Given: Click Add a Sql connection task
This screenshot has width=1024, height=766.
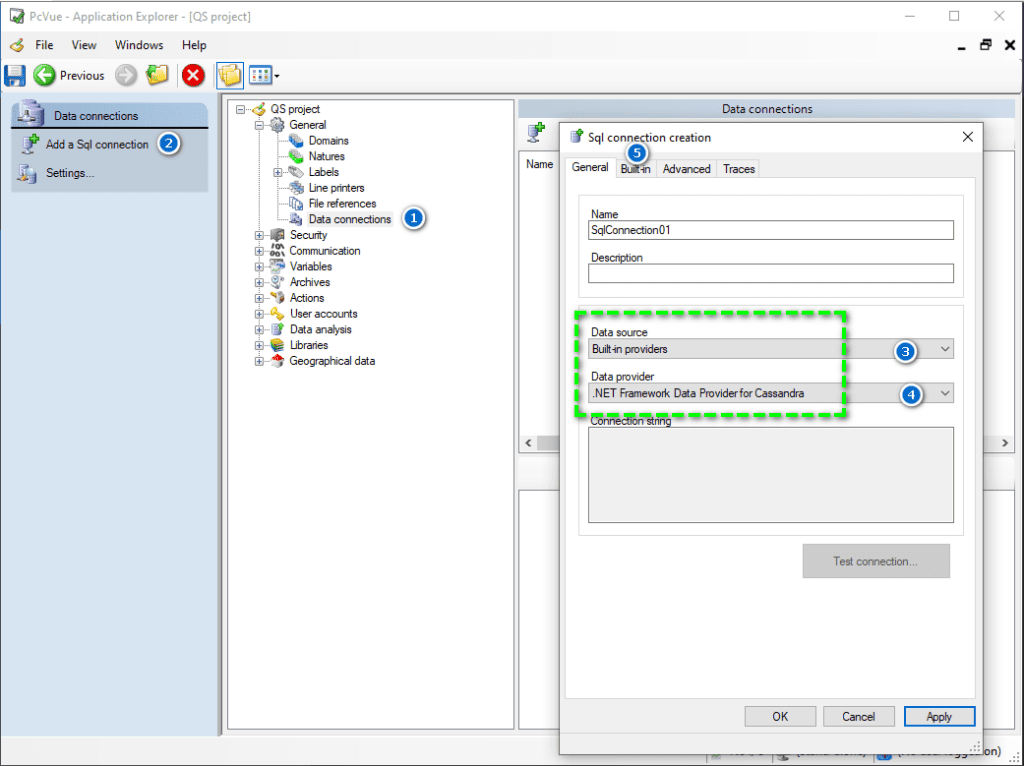Looking at the screenshot, I should pos(97,144).
